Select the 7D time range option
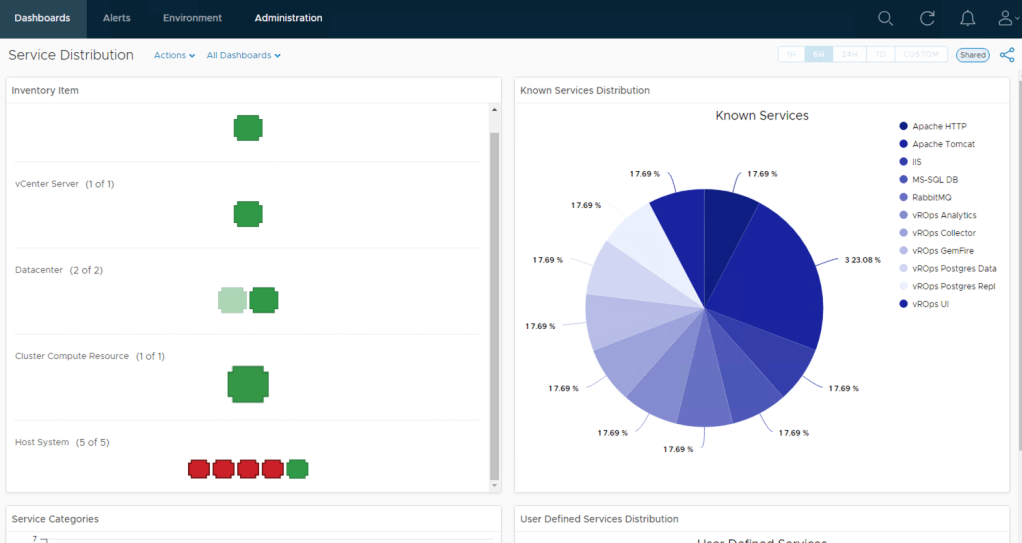Viewport: 1022px width, 543px height. click(x=880, y=55)
